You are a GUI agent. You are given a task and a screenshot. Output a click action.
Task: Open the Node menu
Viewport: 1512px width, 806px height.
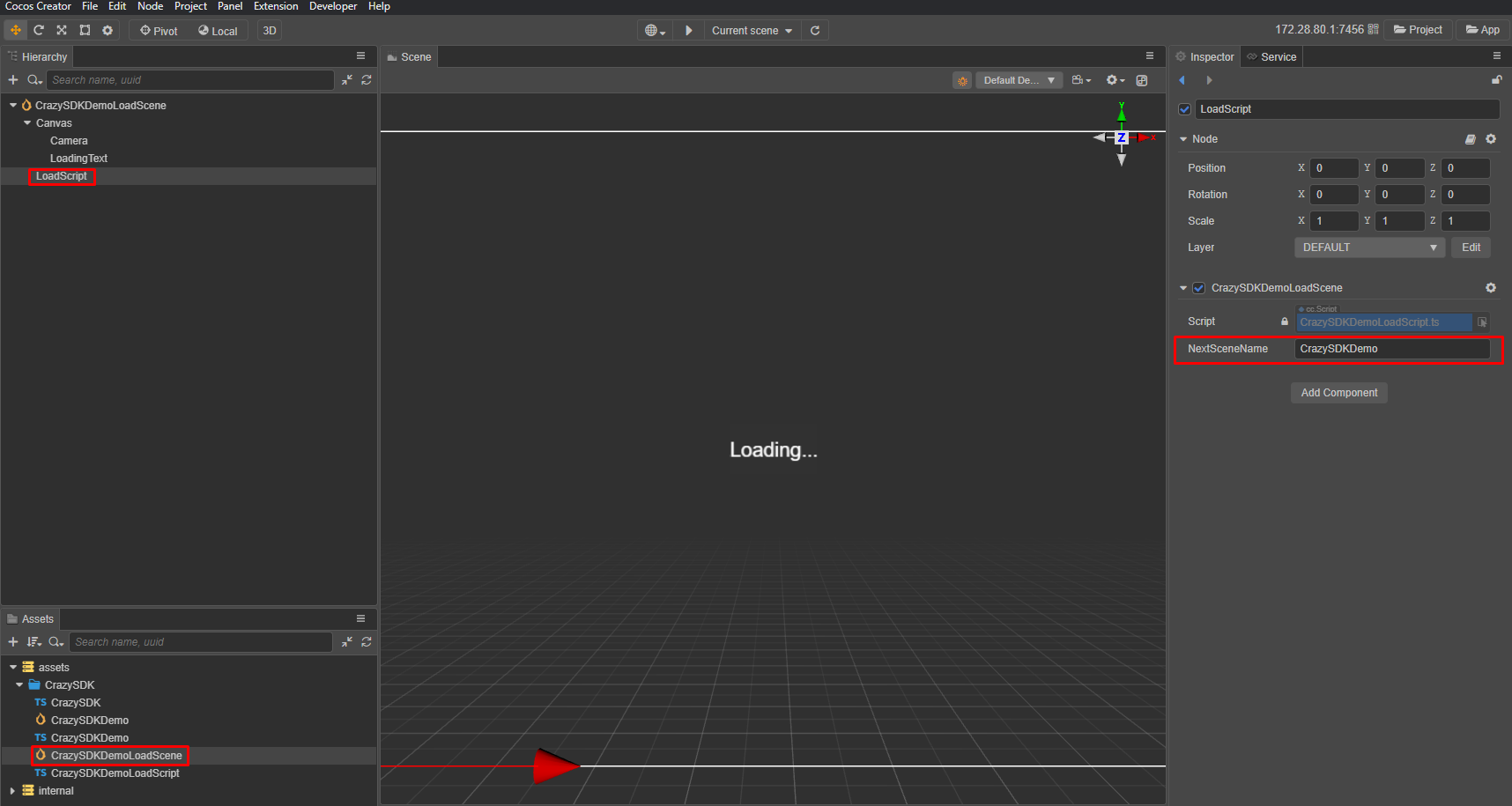pos(150,6)
